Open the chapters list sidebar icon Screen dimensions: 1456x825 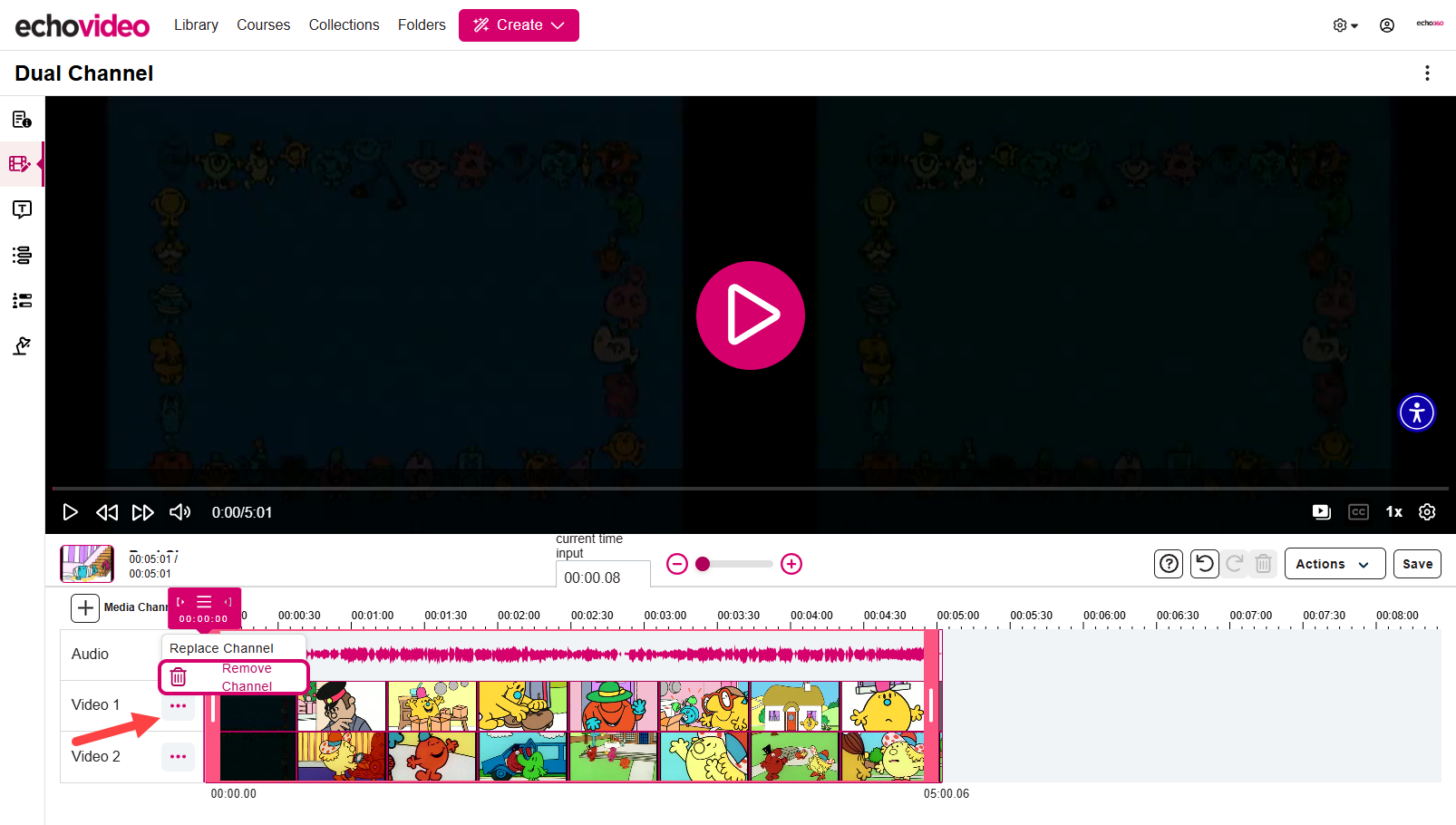(22, 255)
